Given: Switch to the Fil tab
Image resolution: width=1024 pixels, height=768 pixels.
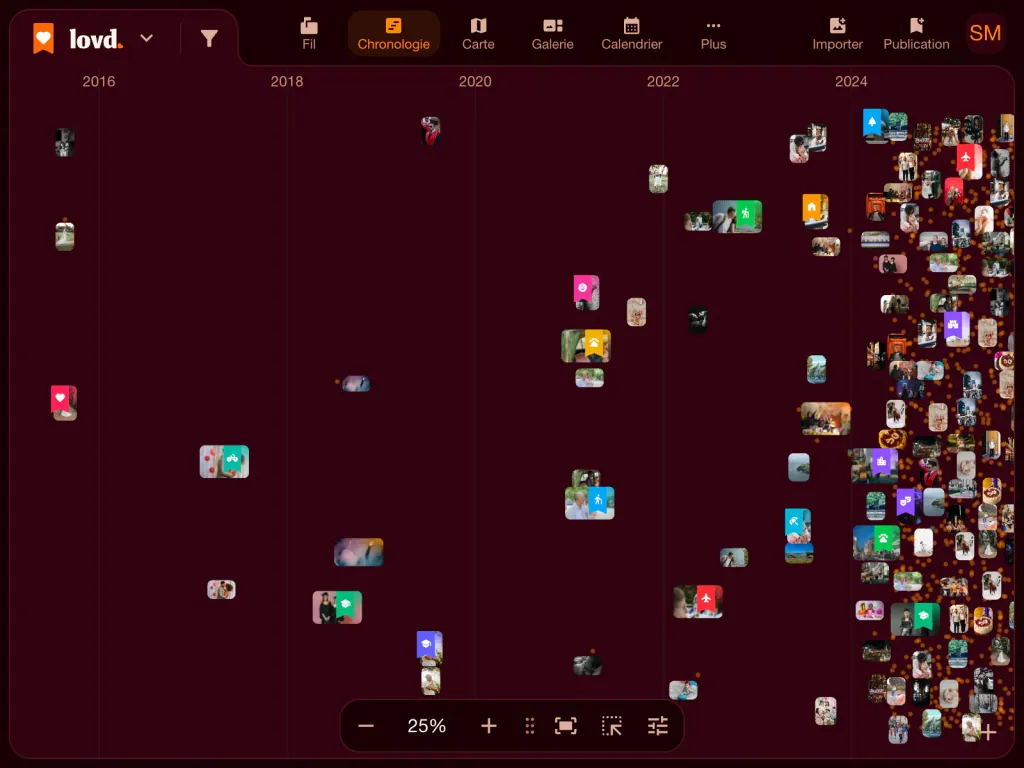Looking at the screenshot, I should click(x=309, y=35).
